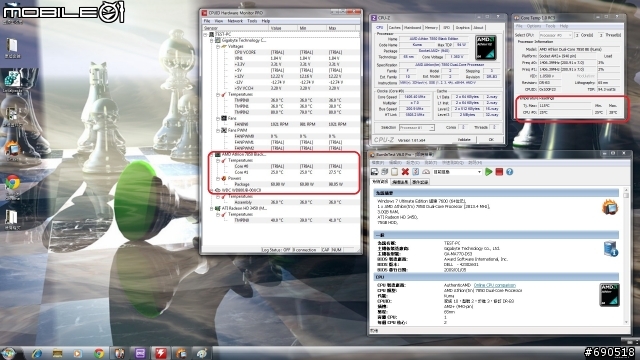Click the test preferences checklist icon in BurnInTest

click(416, 172)
